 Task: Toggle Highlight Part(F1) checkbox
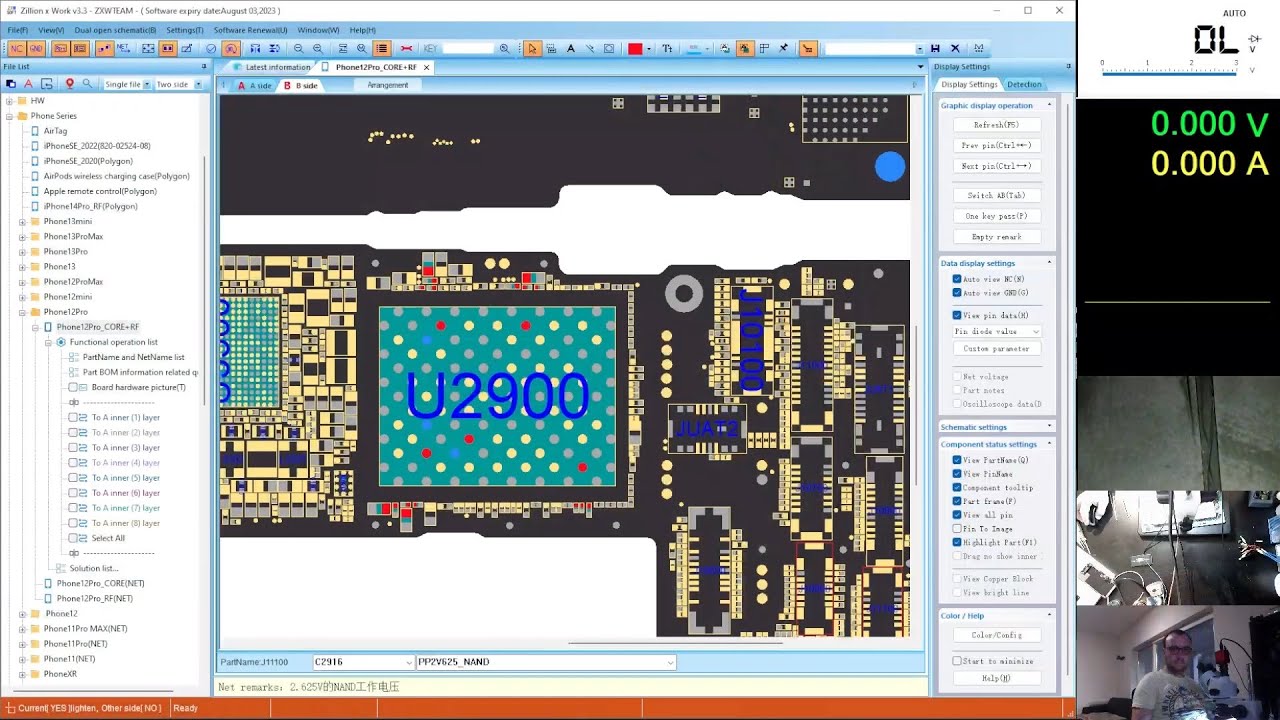tap(957, 542)
